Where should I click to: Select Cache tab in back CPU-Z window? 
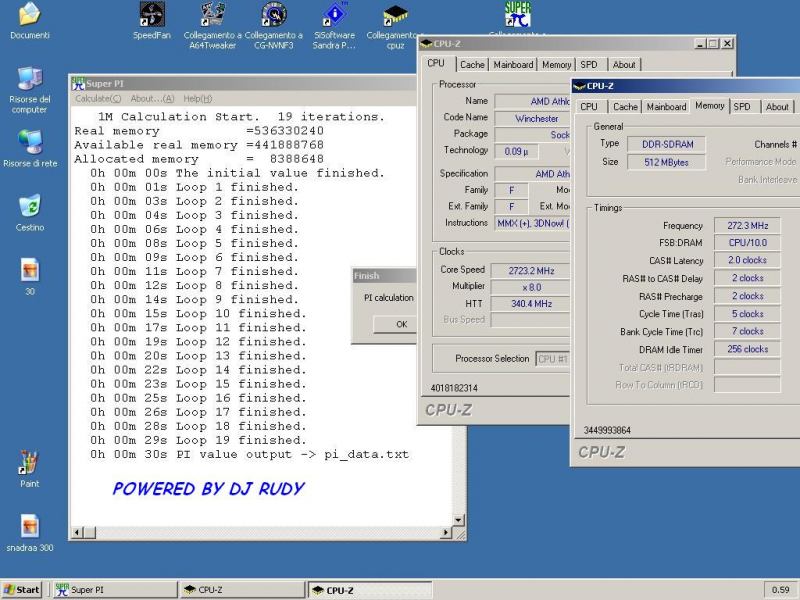tap(472, 65)
